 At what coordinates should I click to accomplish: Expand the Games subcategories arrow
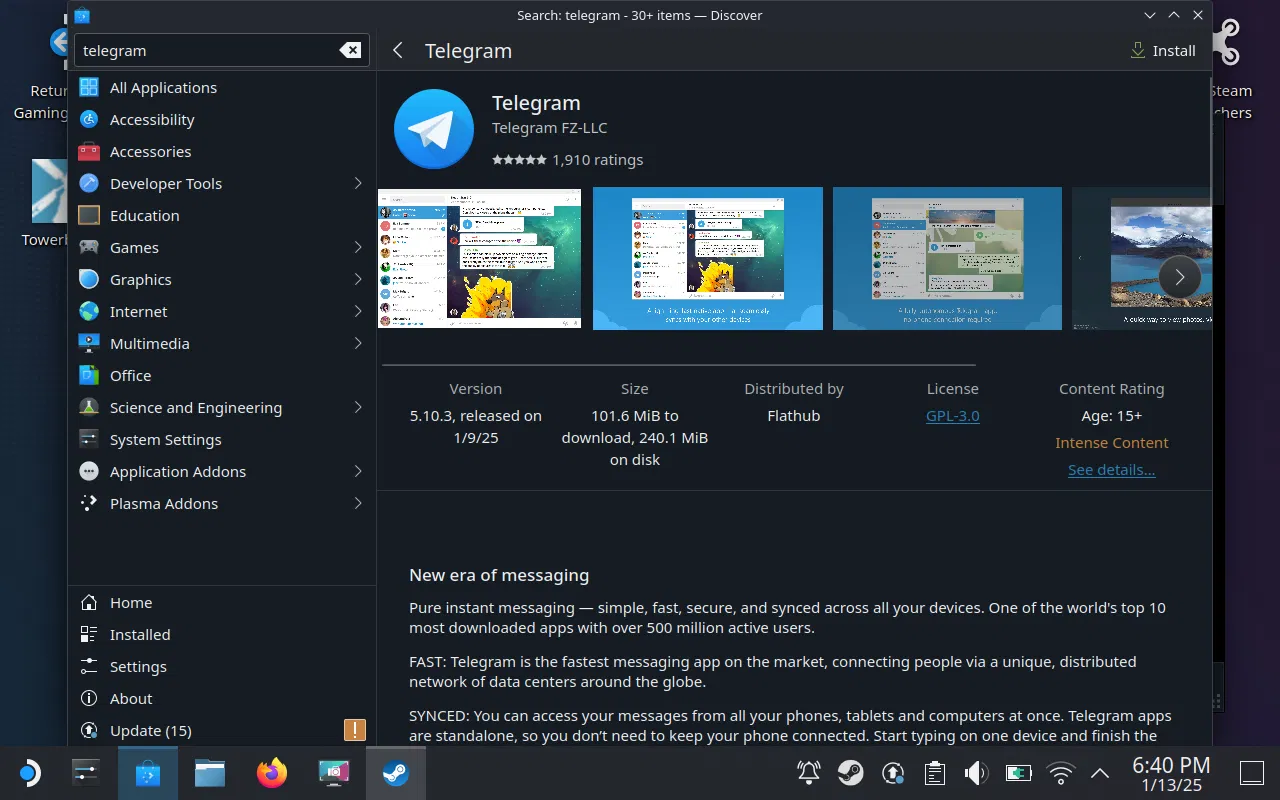click(x=357, y=248)
